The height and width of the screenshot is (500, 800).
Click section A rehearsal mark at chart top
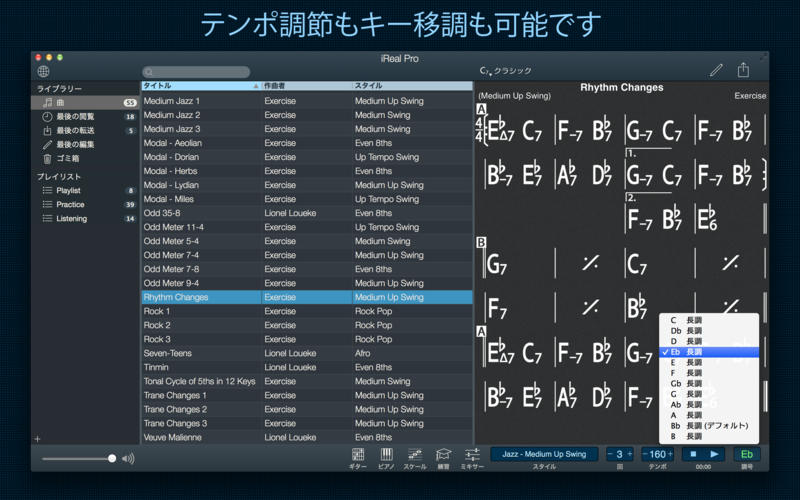(481, 109)
